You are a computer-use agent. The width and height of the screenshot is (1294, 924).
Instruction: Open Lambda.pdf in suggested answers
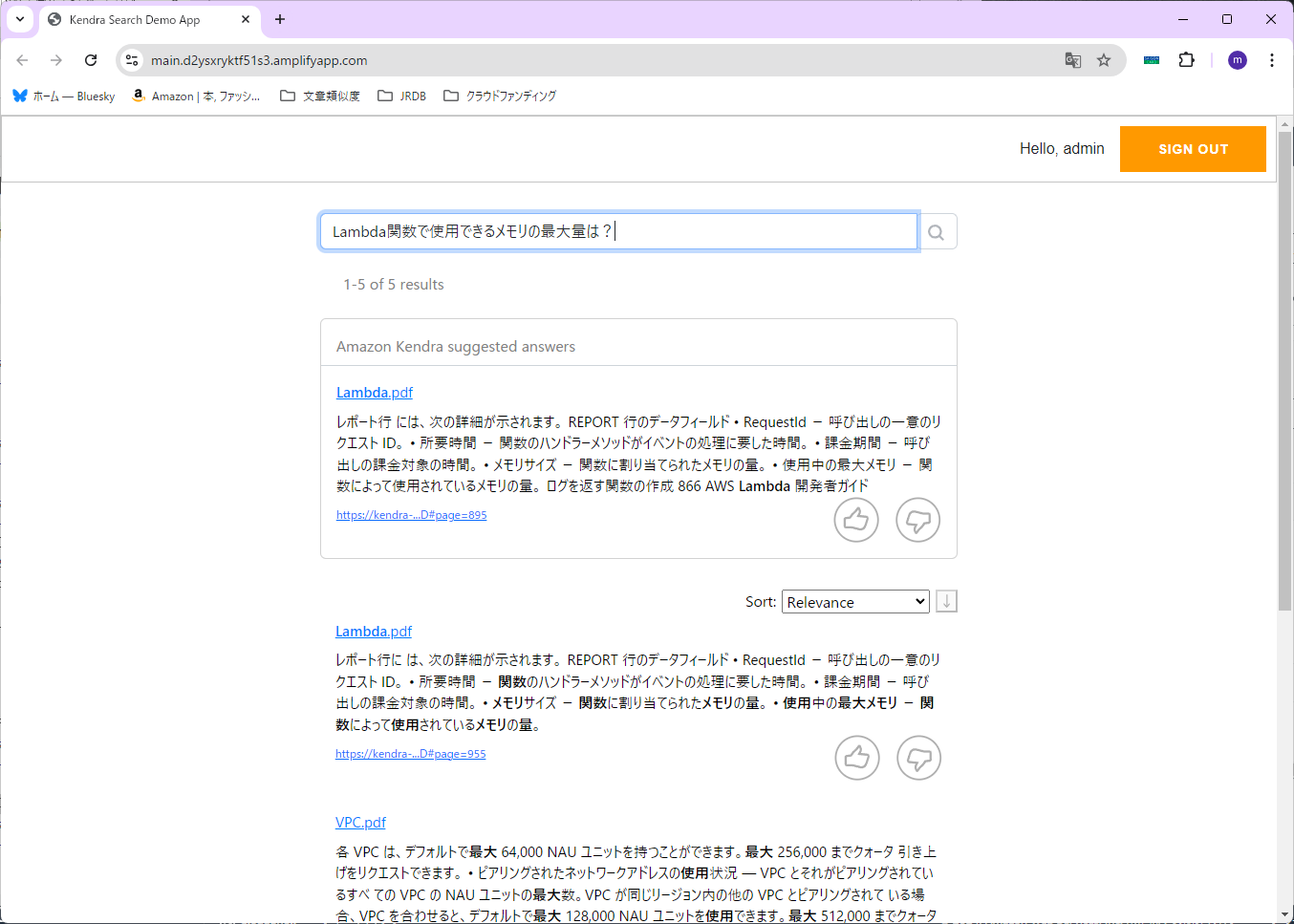pyautogui.click(x=375, y=393)
